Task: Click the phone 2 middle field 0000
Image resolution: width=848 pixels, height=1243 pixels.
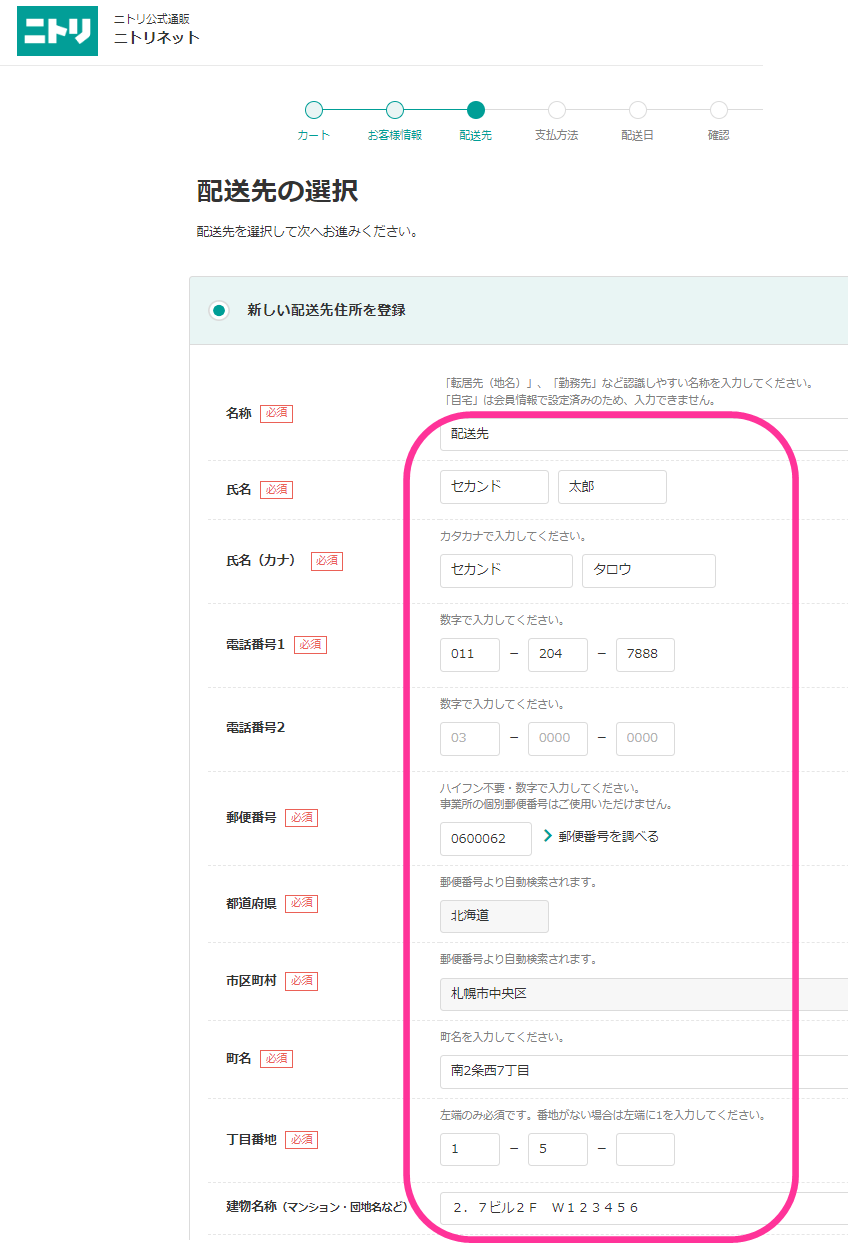Action: 558,739
